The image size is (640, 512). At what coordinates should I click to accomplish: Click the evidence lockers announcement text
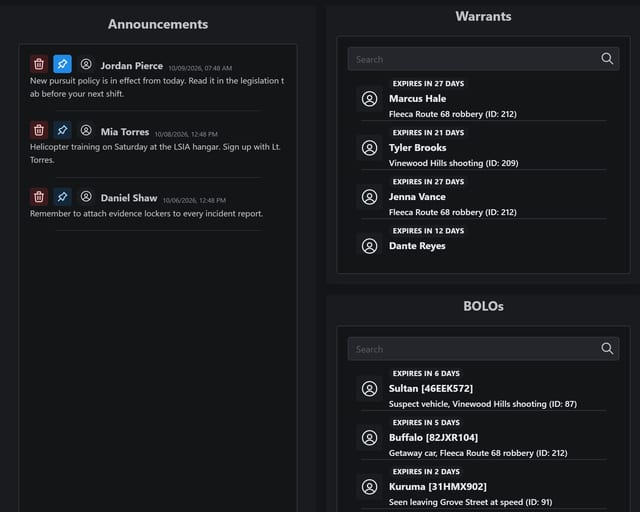coord(146,214)
